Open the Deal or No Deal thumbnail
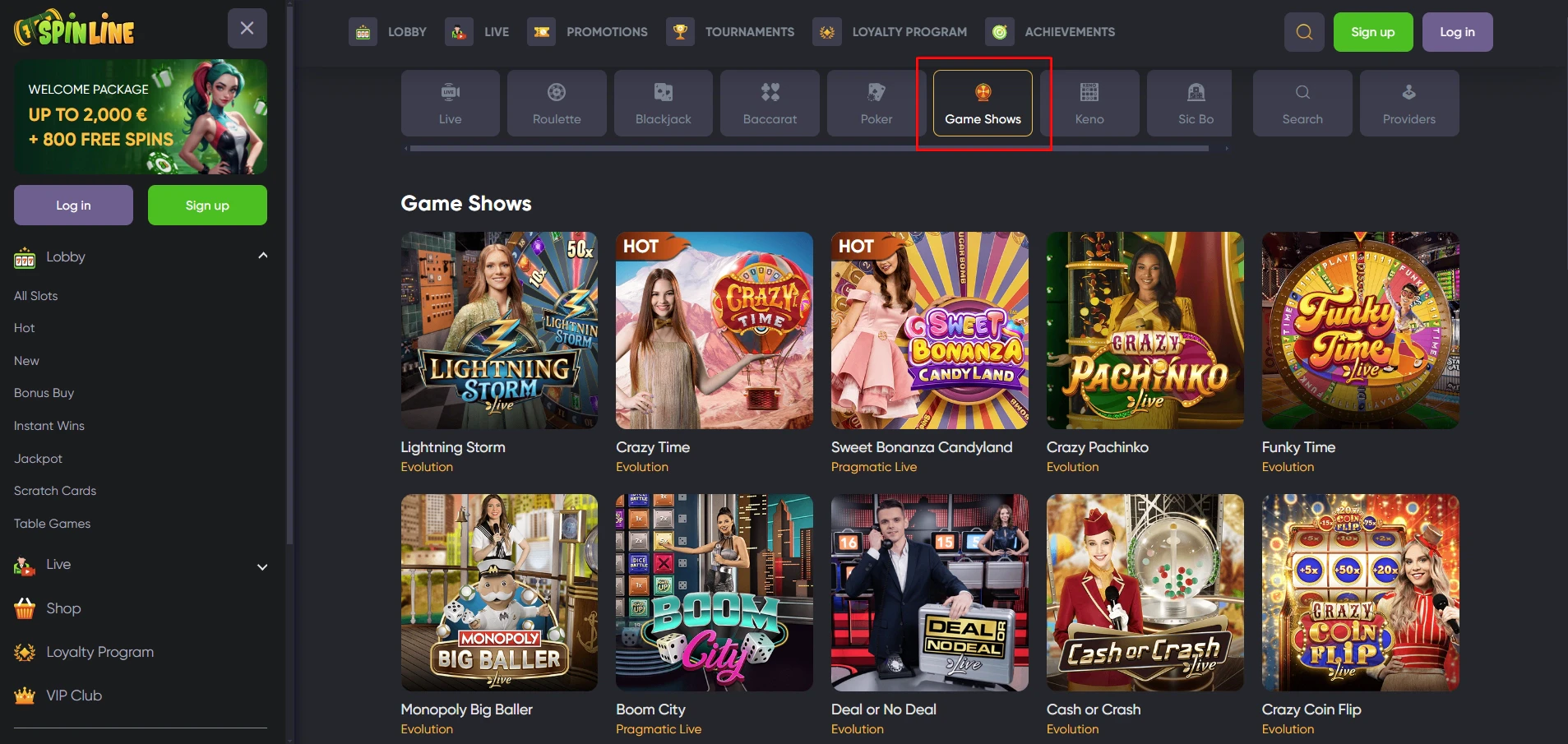The image size is (1568, 744). click(x=930, y=593)
